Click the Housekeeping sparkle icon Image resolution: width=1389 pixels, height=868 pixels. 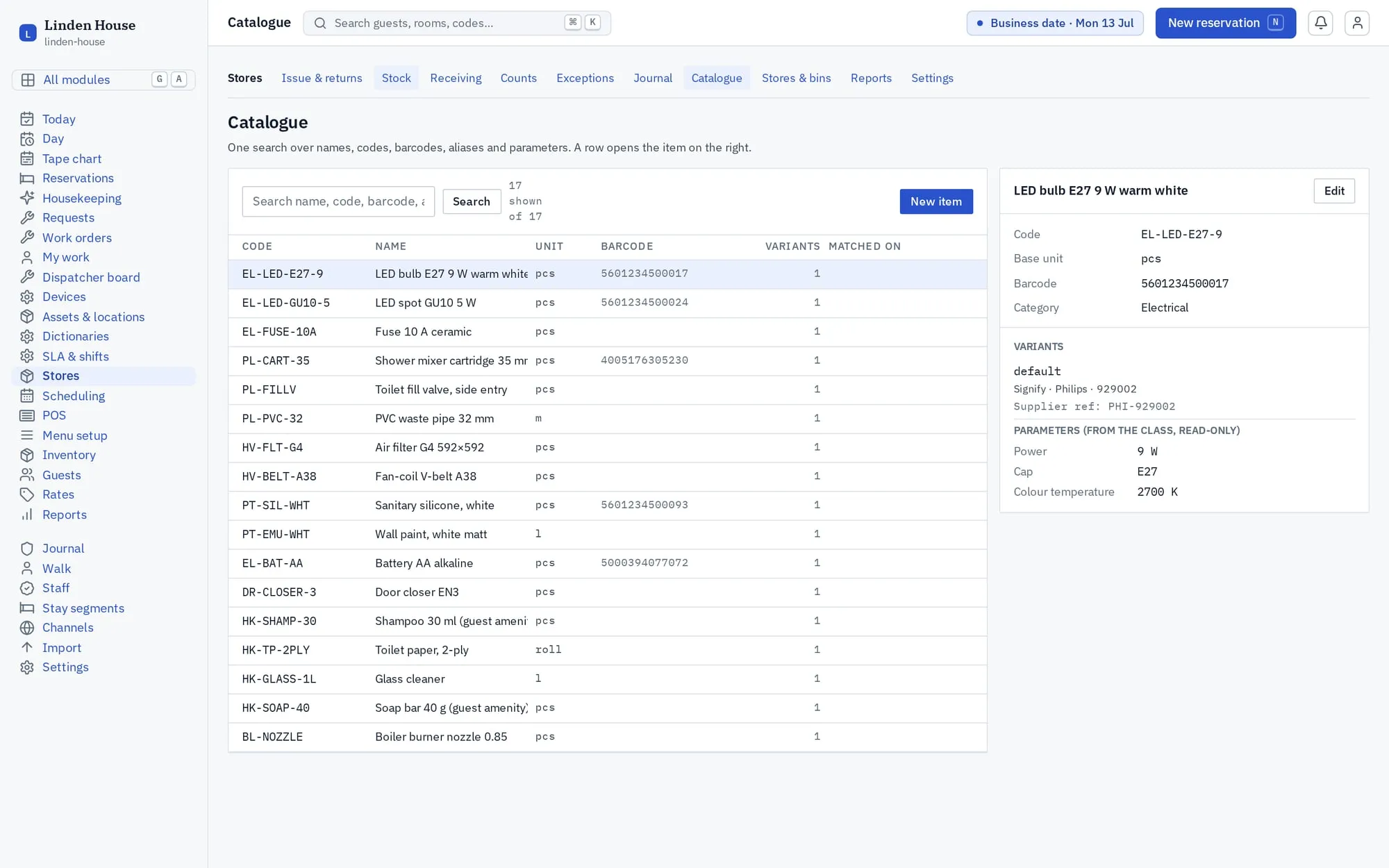tap(27, 198)
